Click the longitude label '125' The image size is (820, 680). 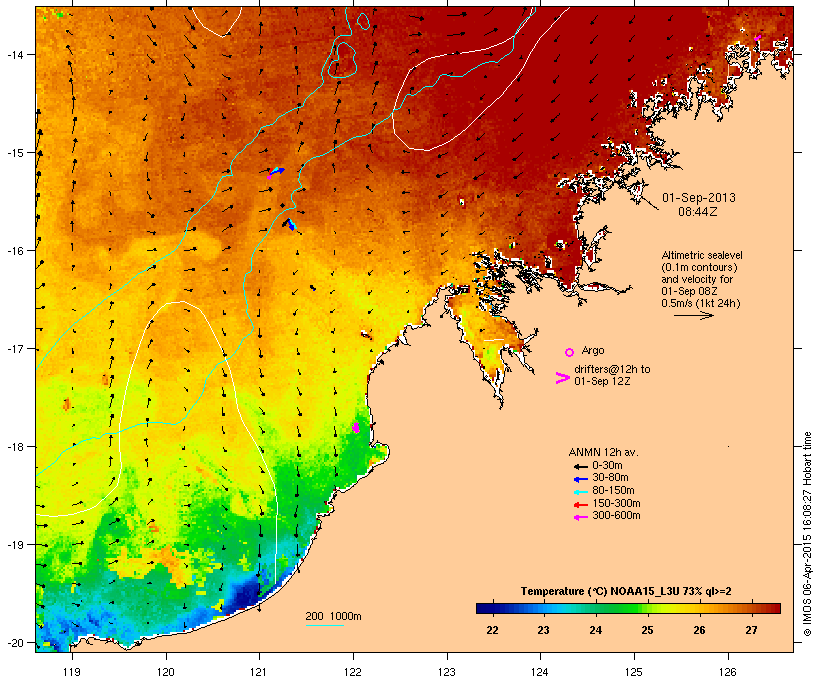point(634,672)
